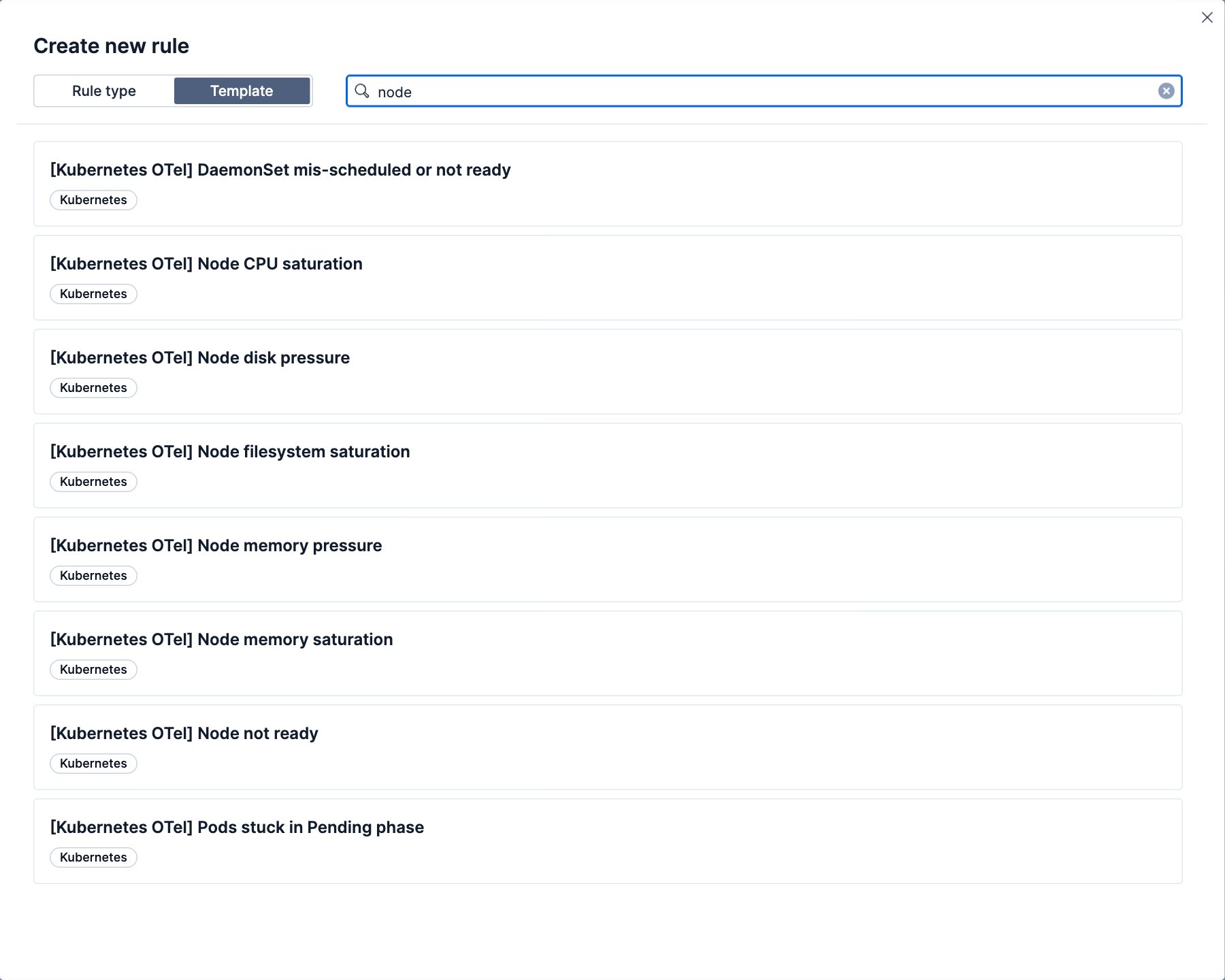The height and width of the screenshot is (980, 1225).
Task: Click Kubernetes tag under Node memory pressure
Action: tap(93, 576)
